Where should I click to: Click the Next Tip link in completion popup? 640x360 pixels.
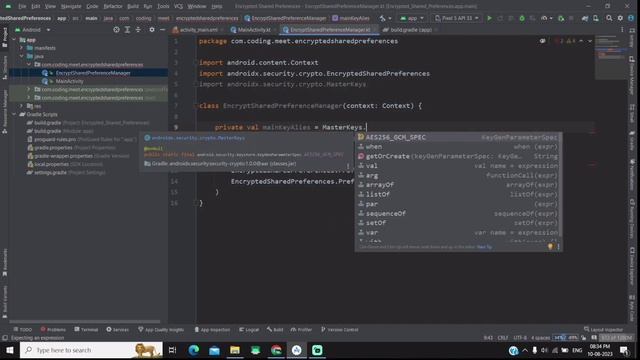[x=484, y=247]
